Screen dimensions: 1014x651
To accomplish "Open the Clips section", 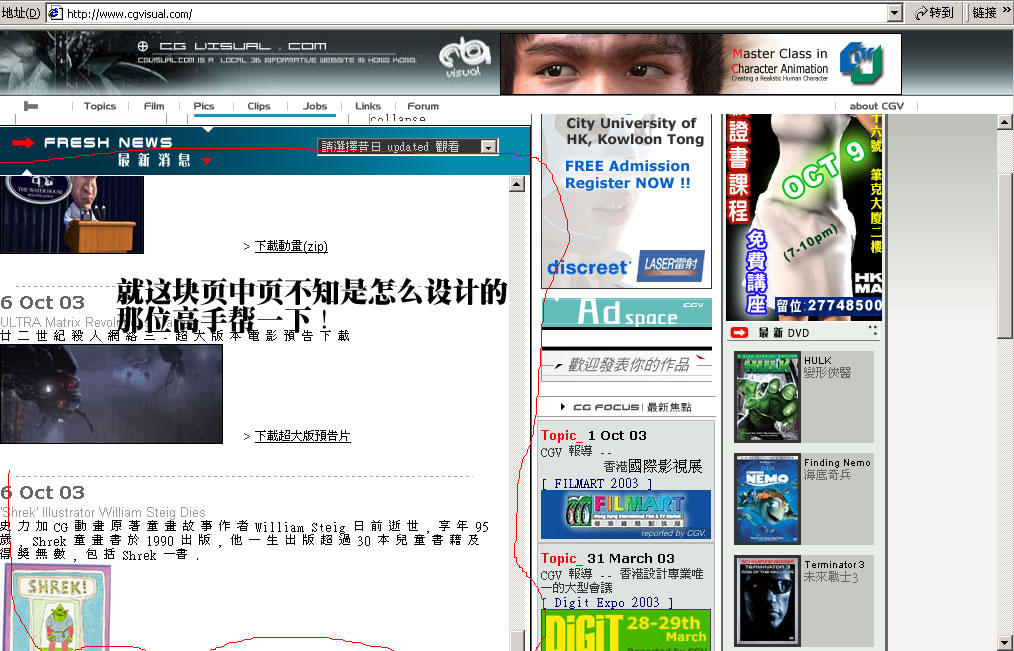I will pos(259,106).
